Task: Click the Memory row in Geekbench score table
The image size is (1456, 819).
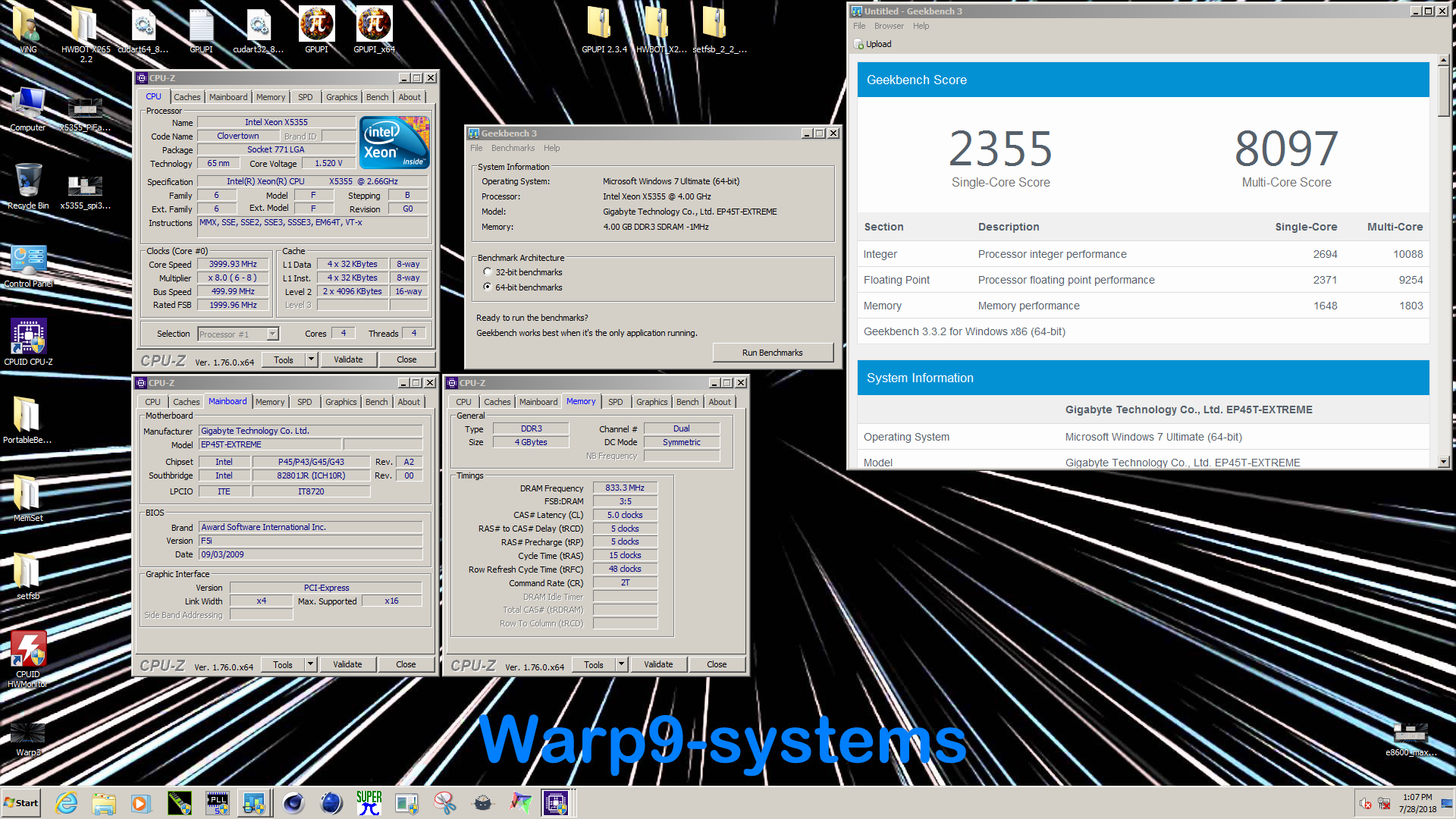Action: [1143, 306]
